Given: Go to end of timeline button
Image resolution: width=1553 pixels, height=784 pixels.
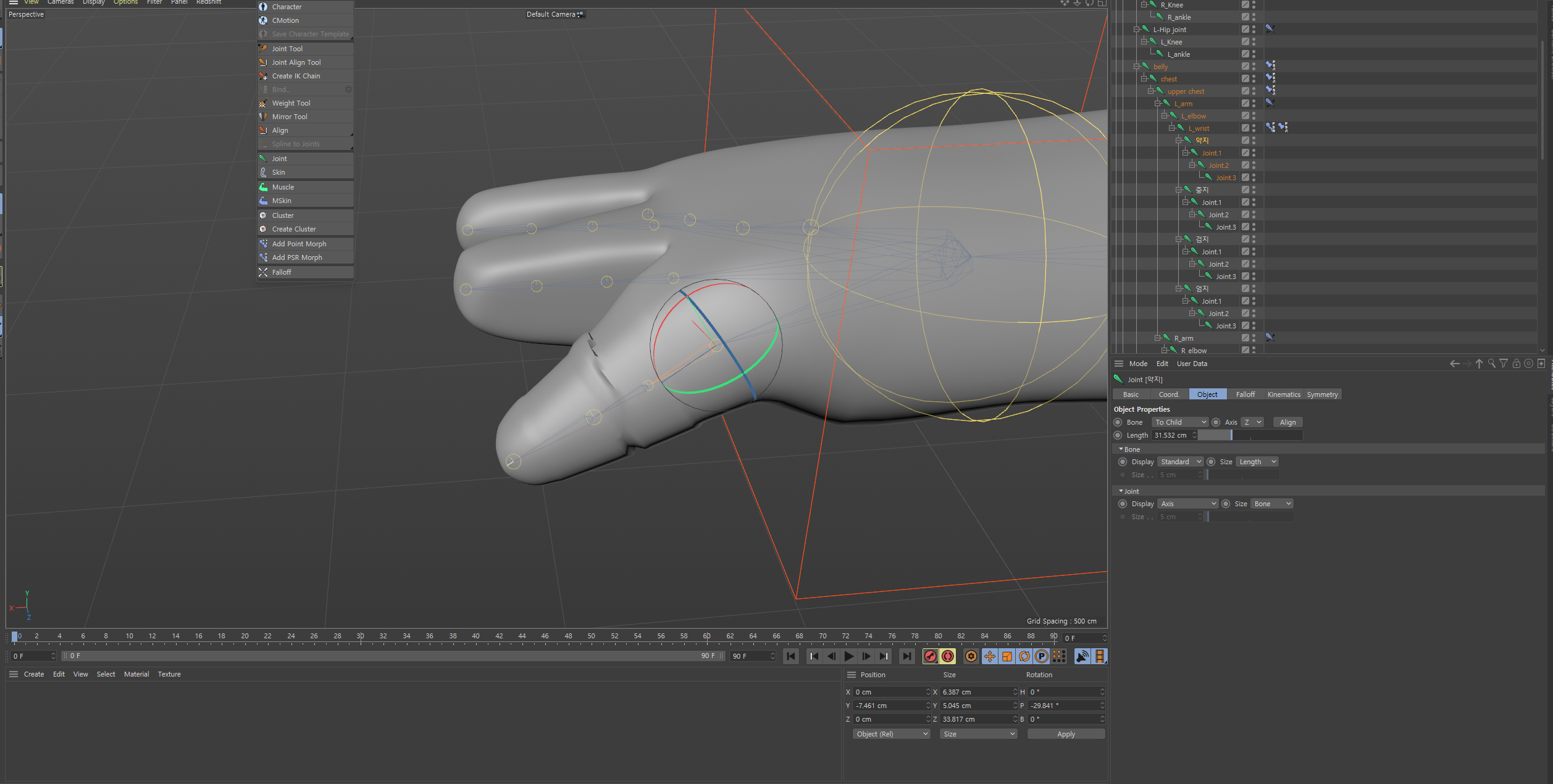Looking at the screenshot, I should (x=906, y=656).
